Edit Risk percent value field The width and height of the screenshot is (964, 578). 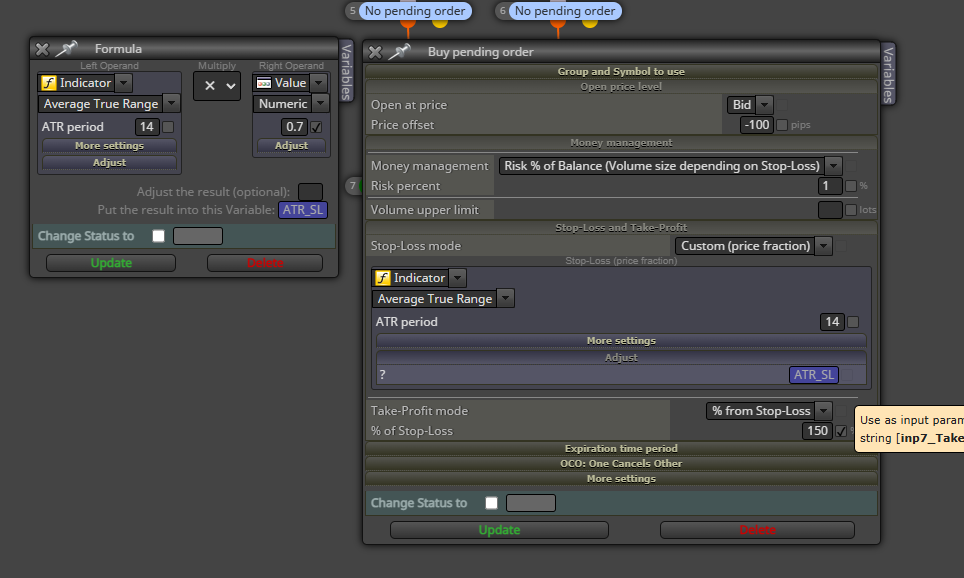click(830, 186)
